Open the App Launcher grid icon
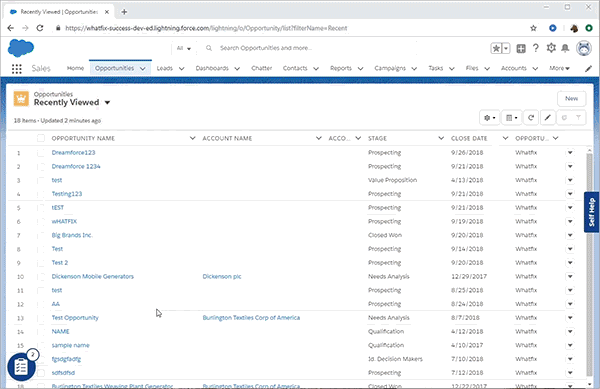The image size is (600, 389). click(x=16, y=69)
